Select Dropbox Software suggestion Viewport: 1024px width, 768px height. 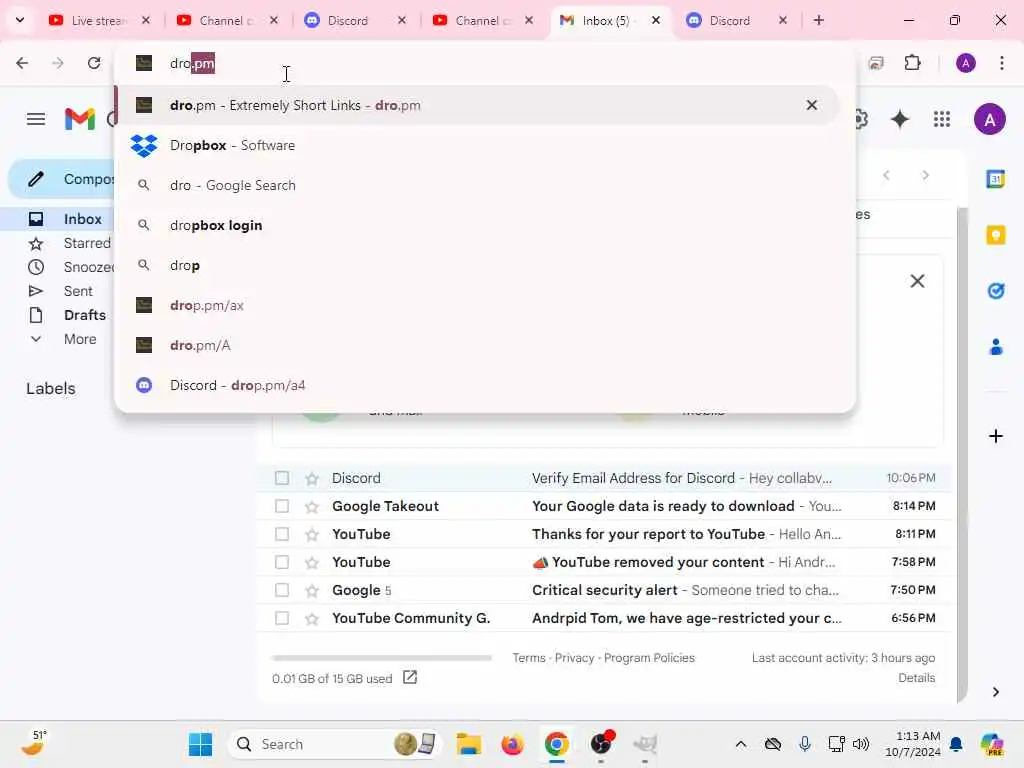(477, 145)
